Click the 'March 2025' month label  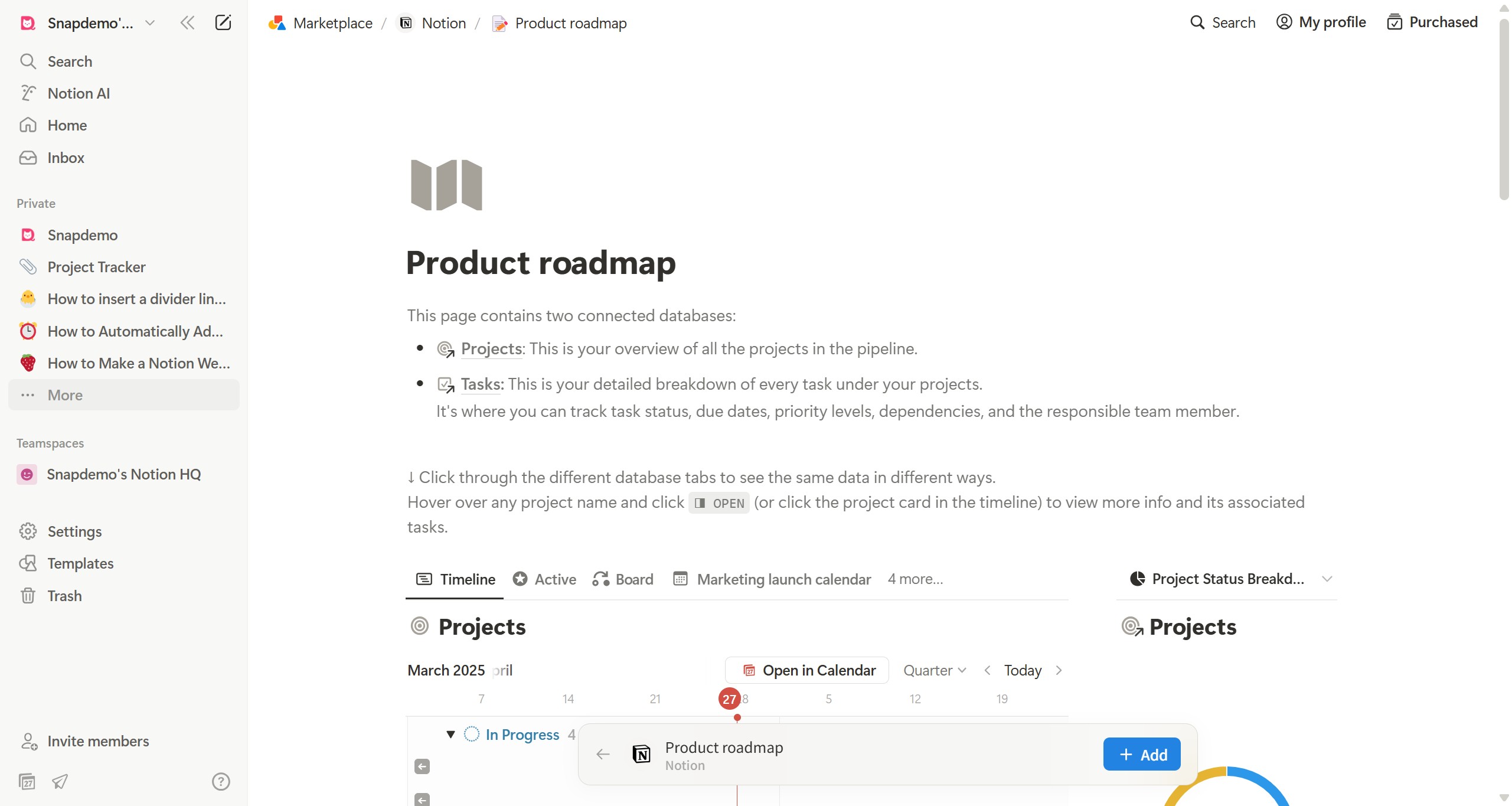coord(446,670)
